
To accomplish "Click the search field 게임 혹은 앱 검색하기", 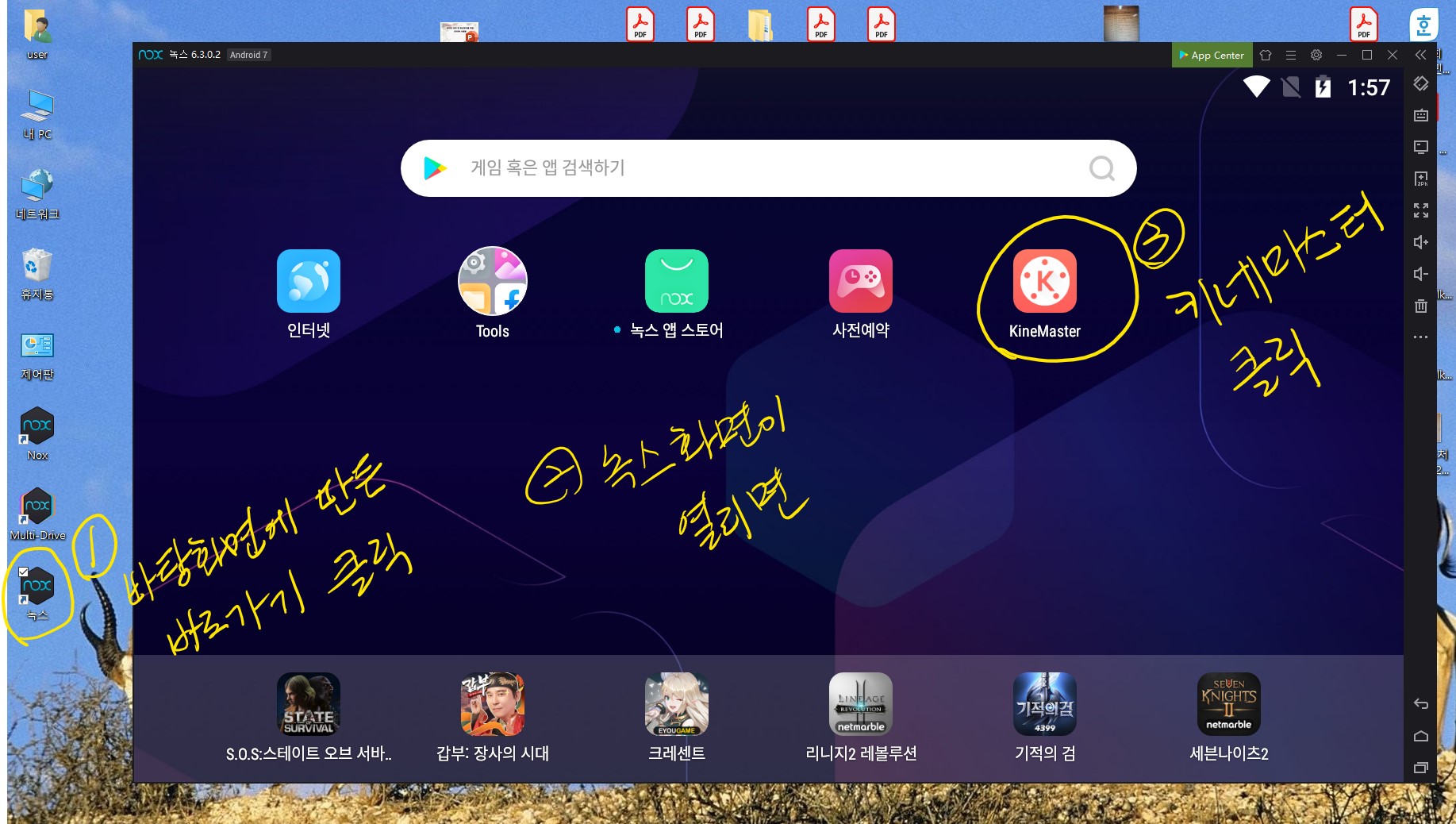I will coord(768,168).
